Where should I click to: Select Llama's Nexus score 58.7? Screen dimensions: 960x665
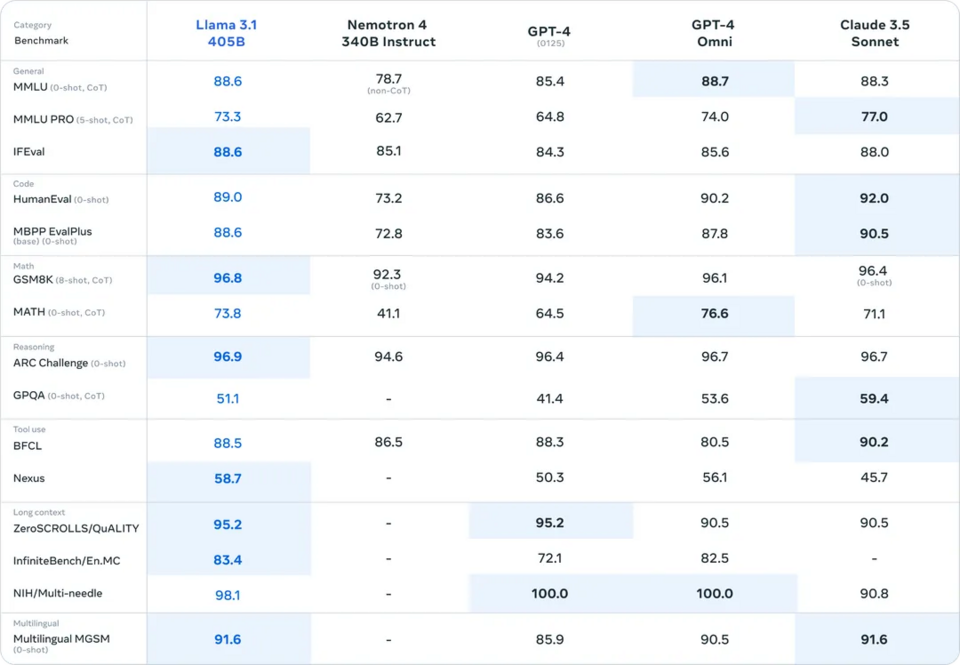pos(228,479)
